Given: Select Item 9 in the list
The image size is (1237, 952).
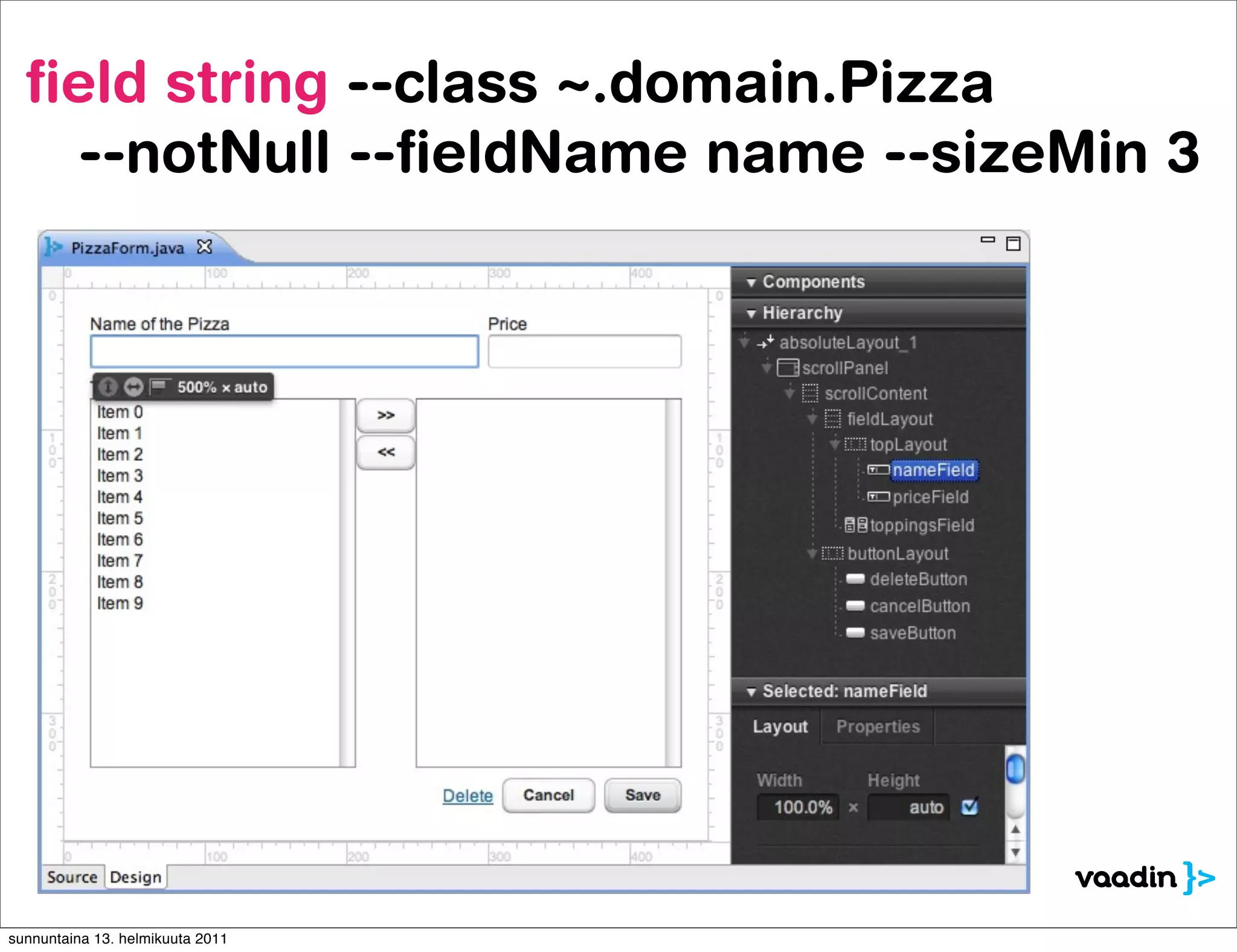Looking at the screenshot, I should (x=120, y=603).
